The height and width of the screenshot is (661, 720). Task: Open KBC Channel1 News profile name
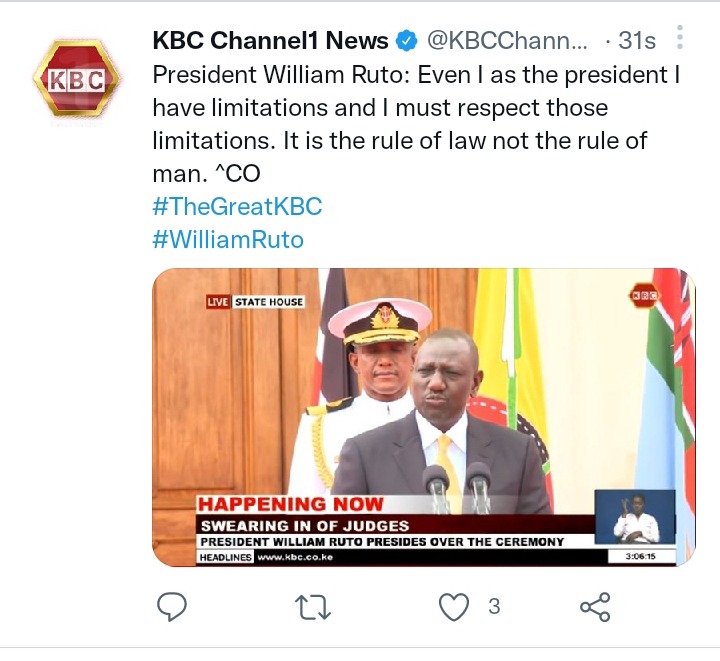pyautogui.click(x=270, y=40)
